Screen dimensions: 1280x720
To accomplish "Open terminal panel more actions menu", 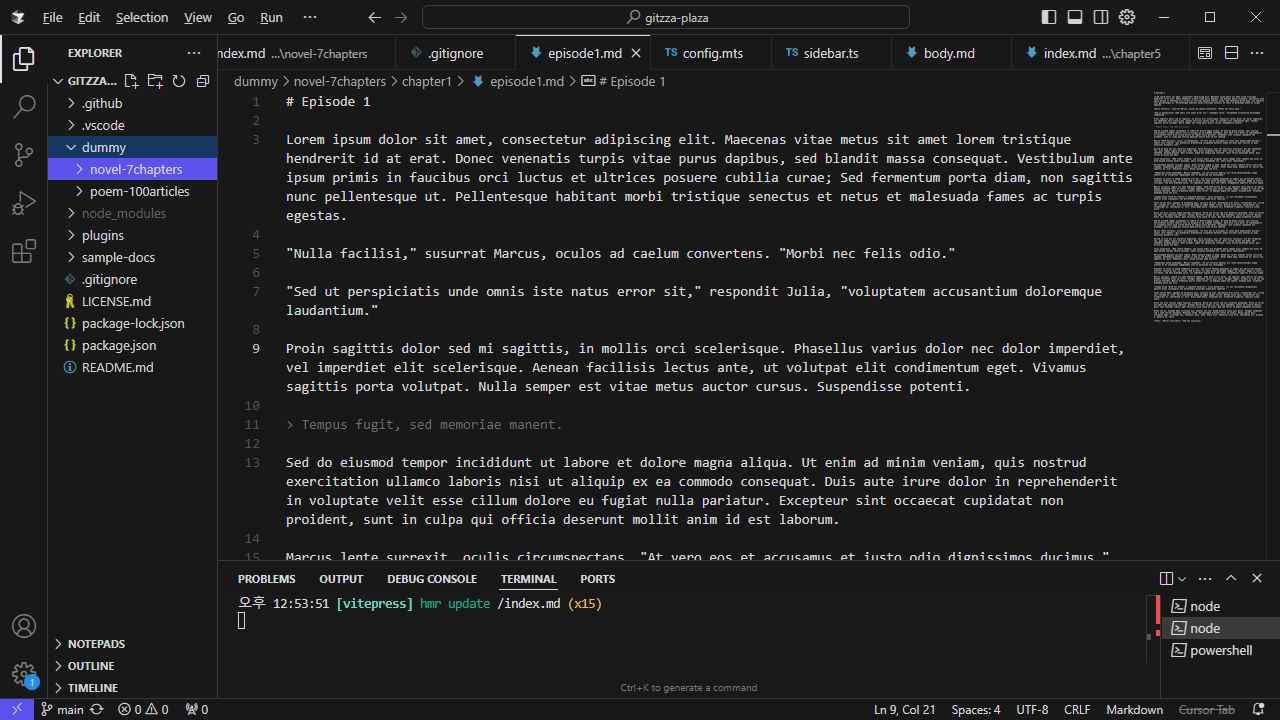I will coord(1206,578).
